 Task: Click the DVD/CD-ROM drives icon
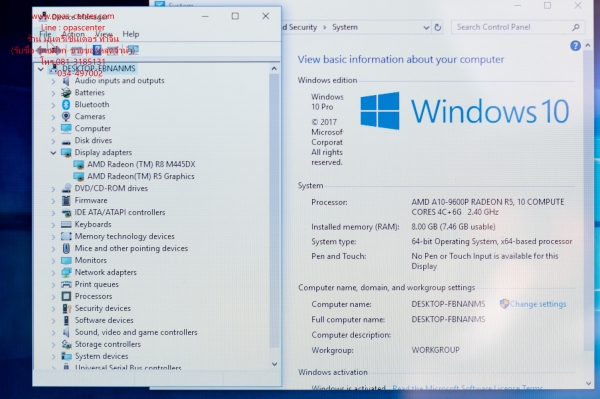tap(66, 188)
